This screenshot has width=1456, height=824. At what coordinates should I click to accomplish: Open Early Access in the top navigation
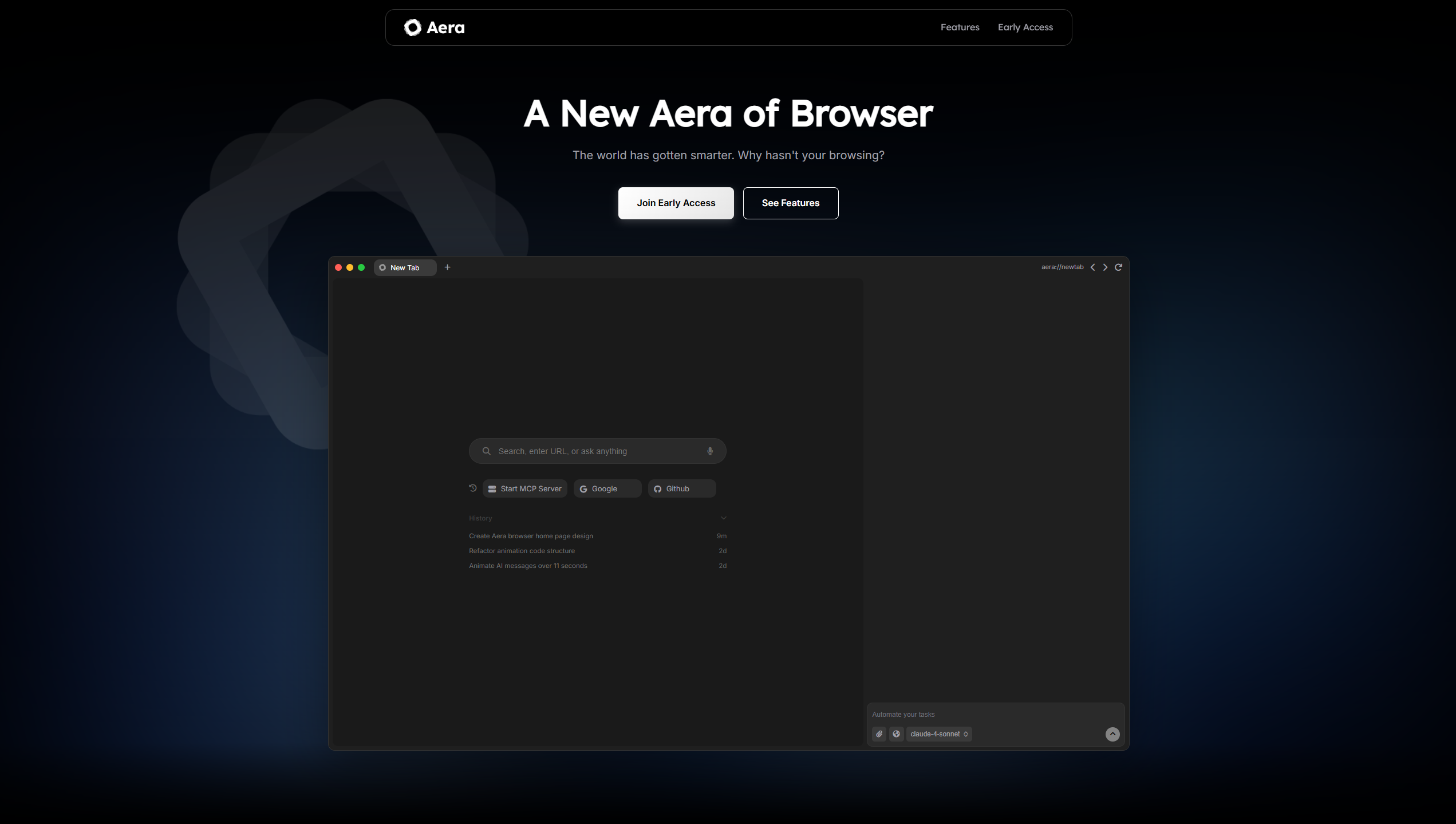1025,27
